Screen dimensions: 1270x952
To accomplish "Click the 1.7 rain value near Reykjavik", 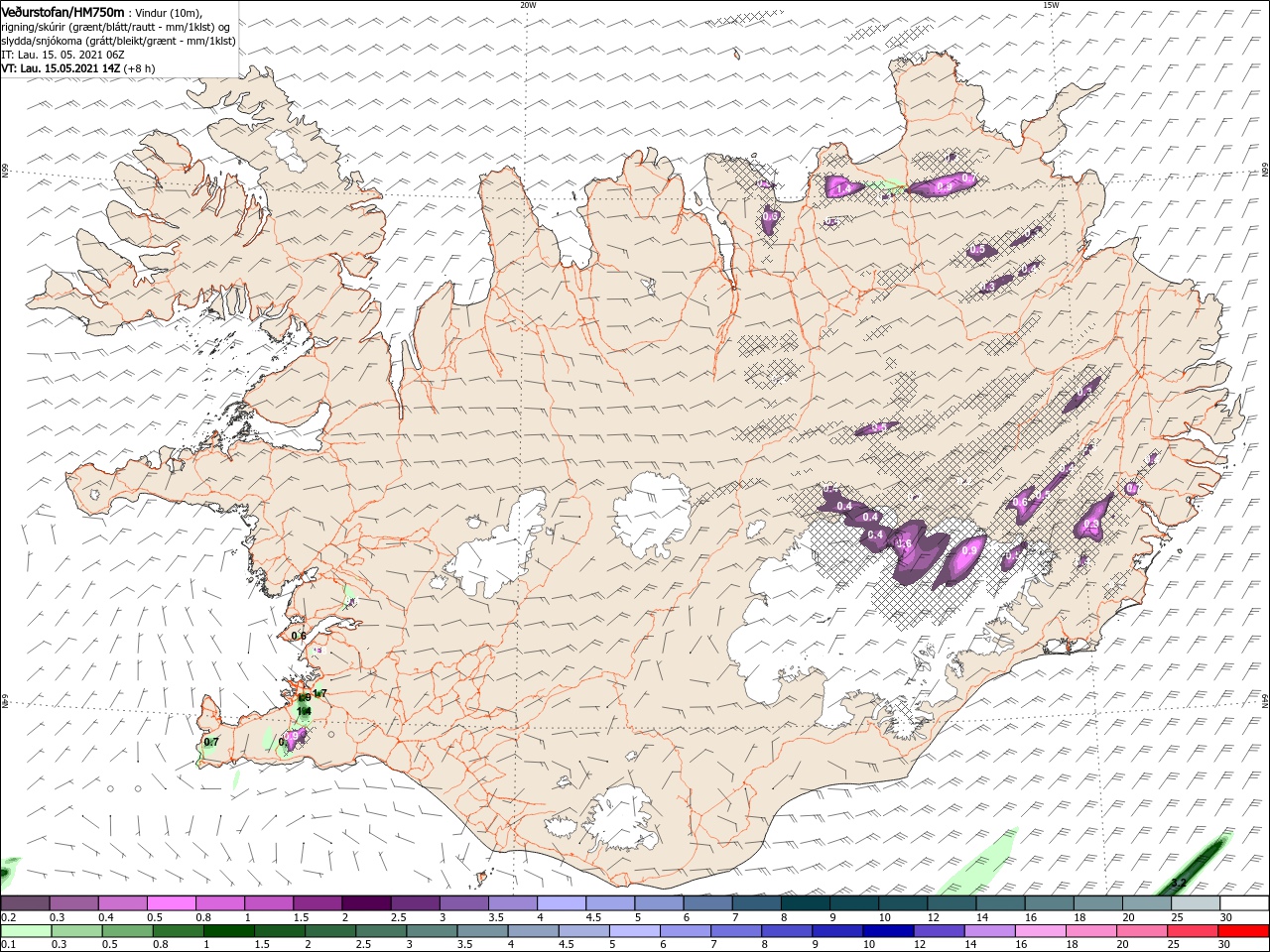I will pyautogui.click(x=319, y=693).
